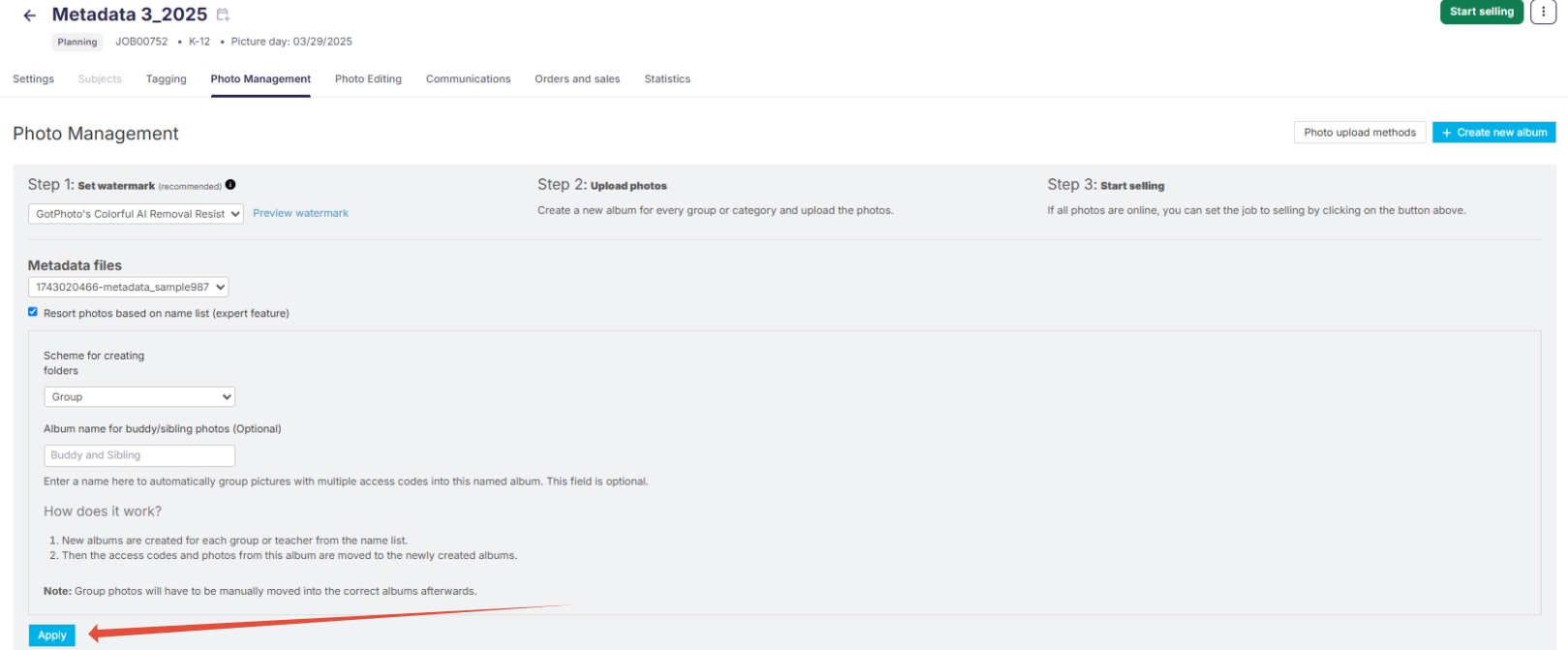Image resolution: width=1568 pixels, height=650 pixels.
Task: Click the job number JOB00752
Action: (141, 42)
